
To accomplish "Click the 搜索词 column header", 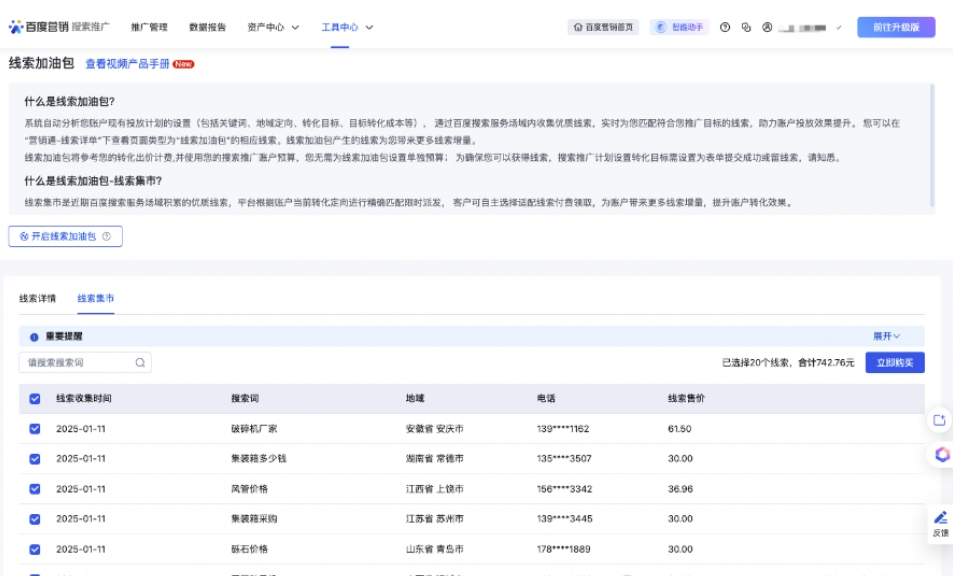I will point(245,399).
